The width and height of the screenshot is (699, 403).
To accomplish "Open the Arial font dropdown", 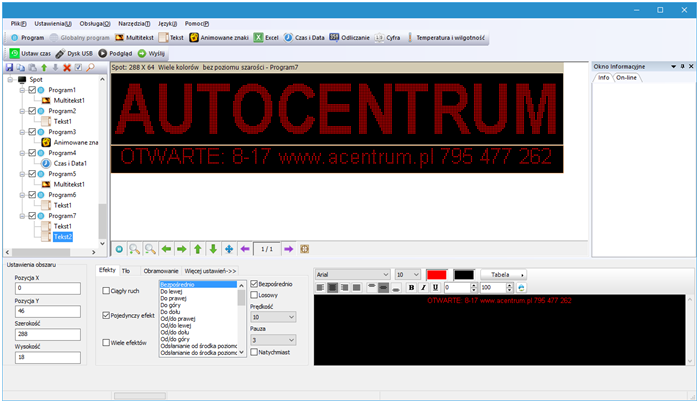I will pyautogui.click(x=353, y=275).
